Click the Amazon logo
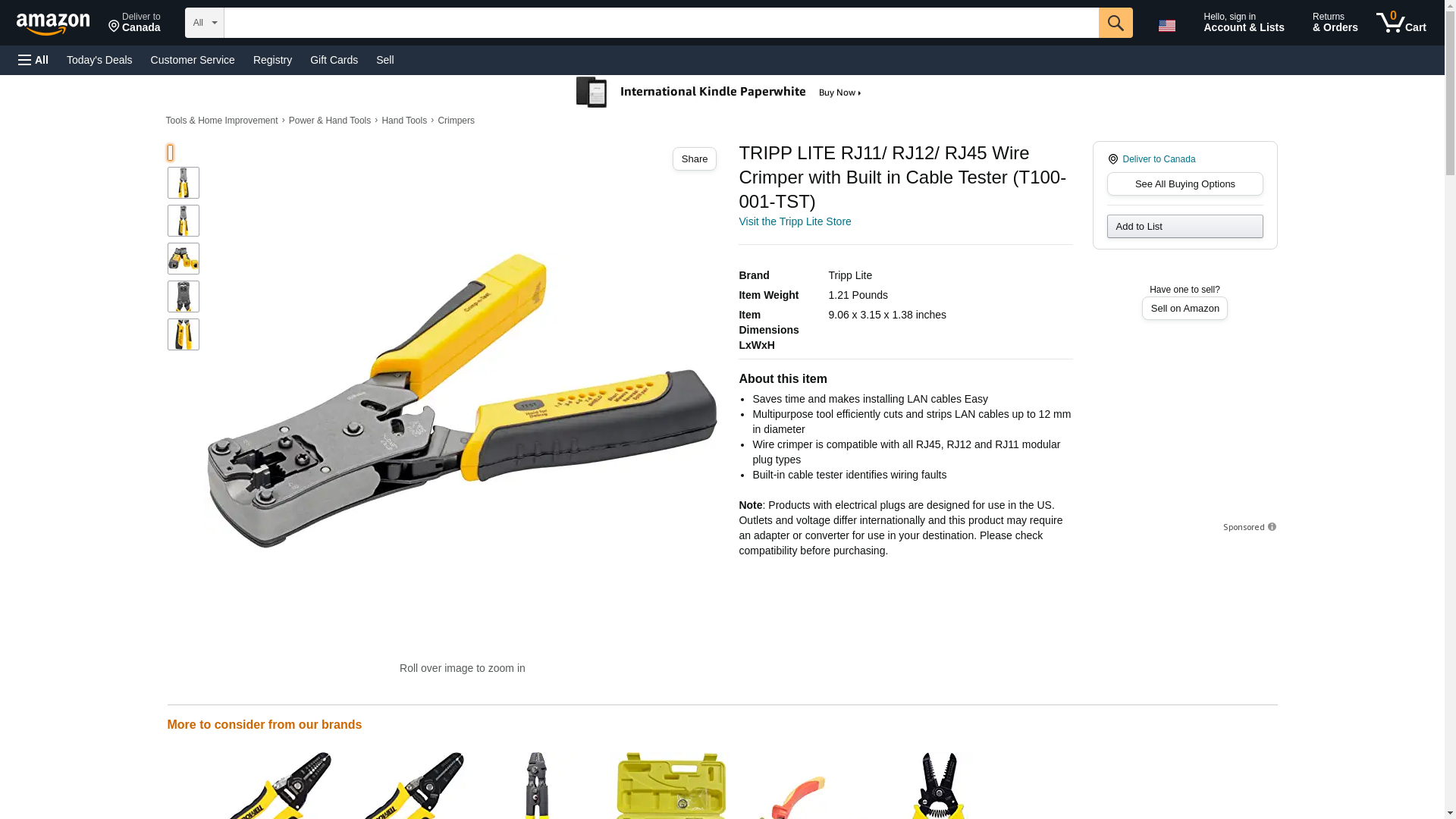 pos(53,24)
